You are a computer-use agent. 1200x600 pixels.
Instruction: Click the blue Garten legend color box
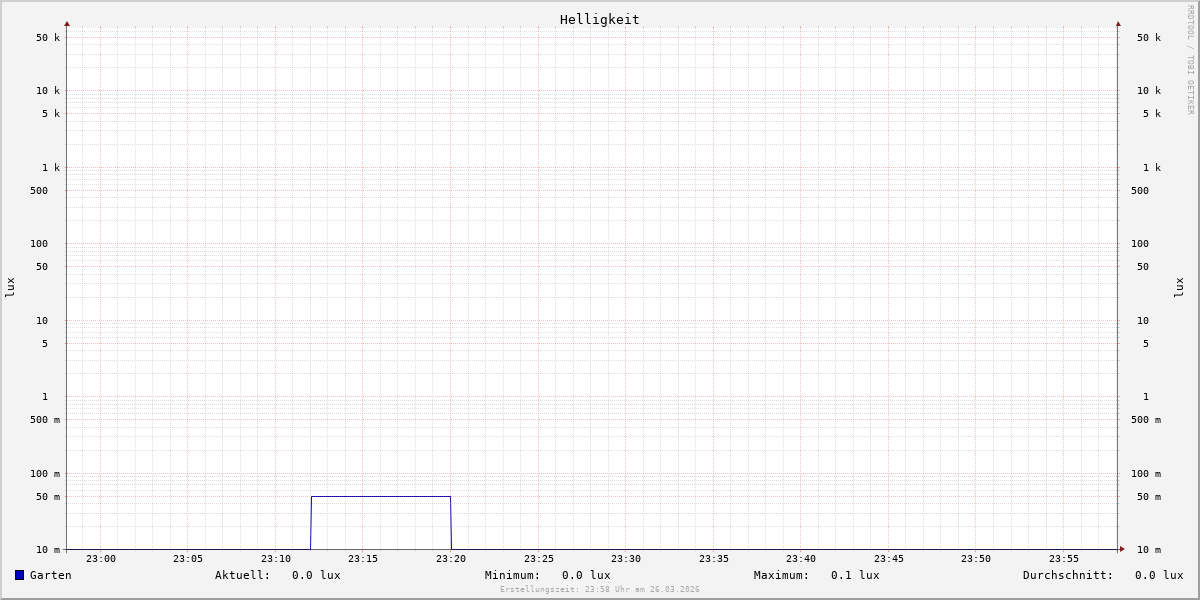pyautogui.click(x=19, y=575)
